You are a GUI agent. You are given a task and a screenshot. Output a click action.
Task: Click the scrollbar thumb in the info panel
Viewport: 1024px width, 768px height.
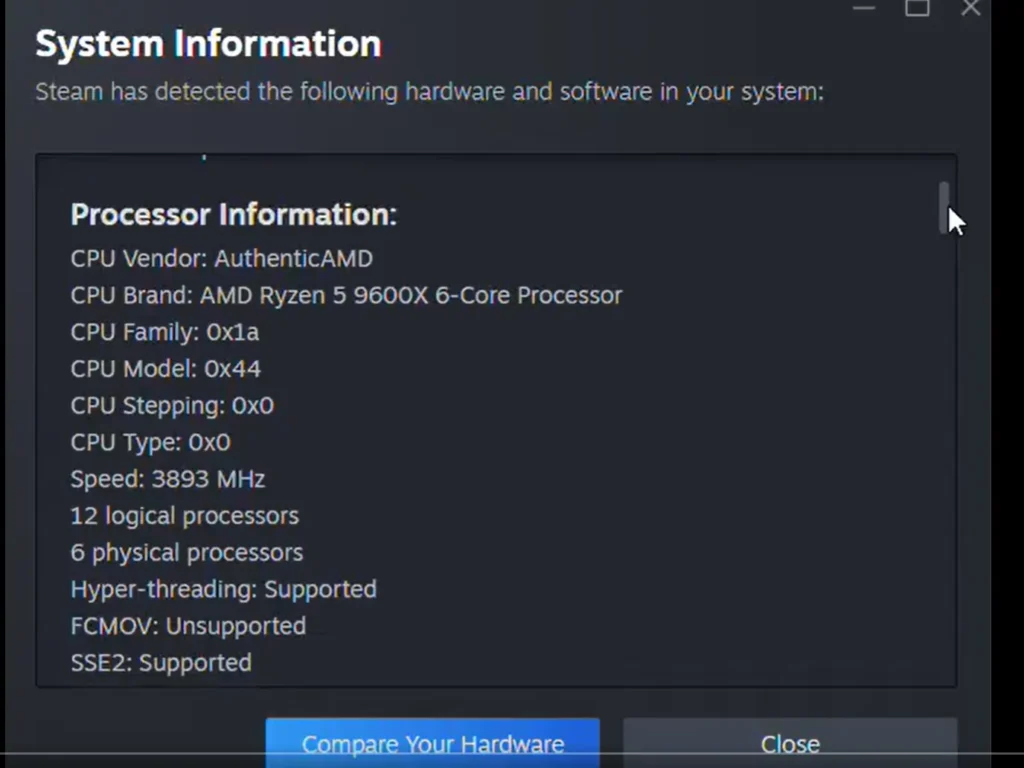(944, 207)
